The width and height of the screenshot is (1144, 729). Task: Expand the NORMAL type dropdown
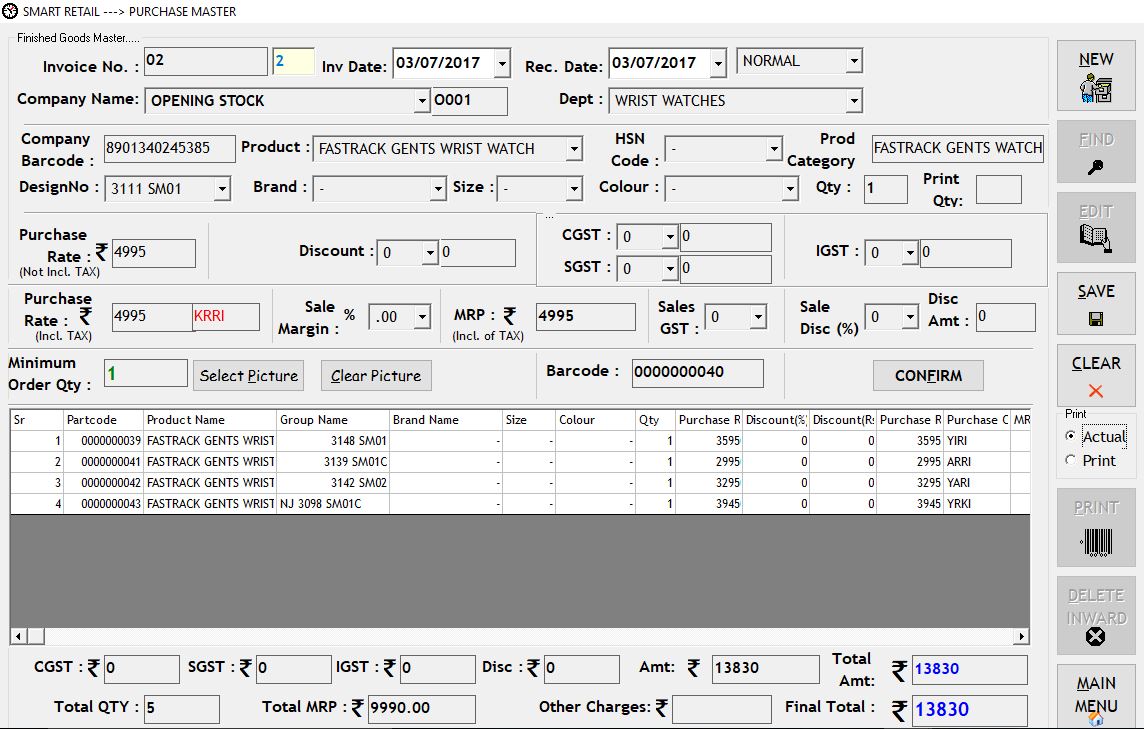click(854, 61)
